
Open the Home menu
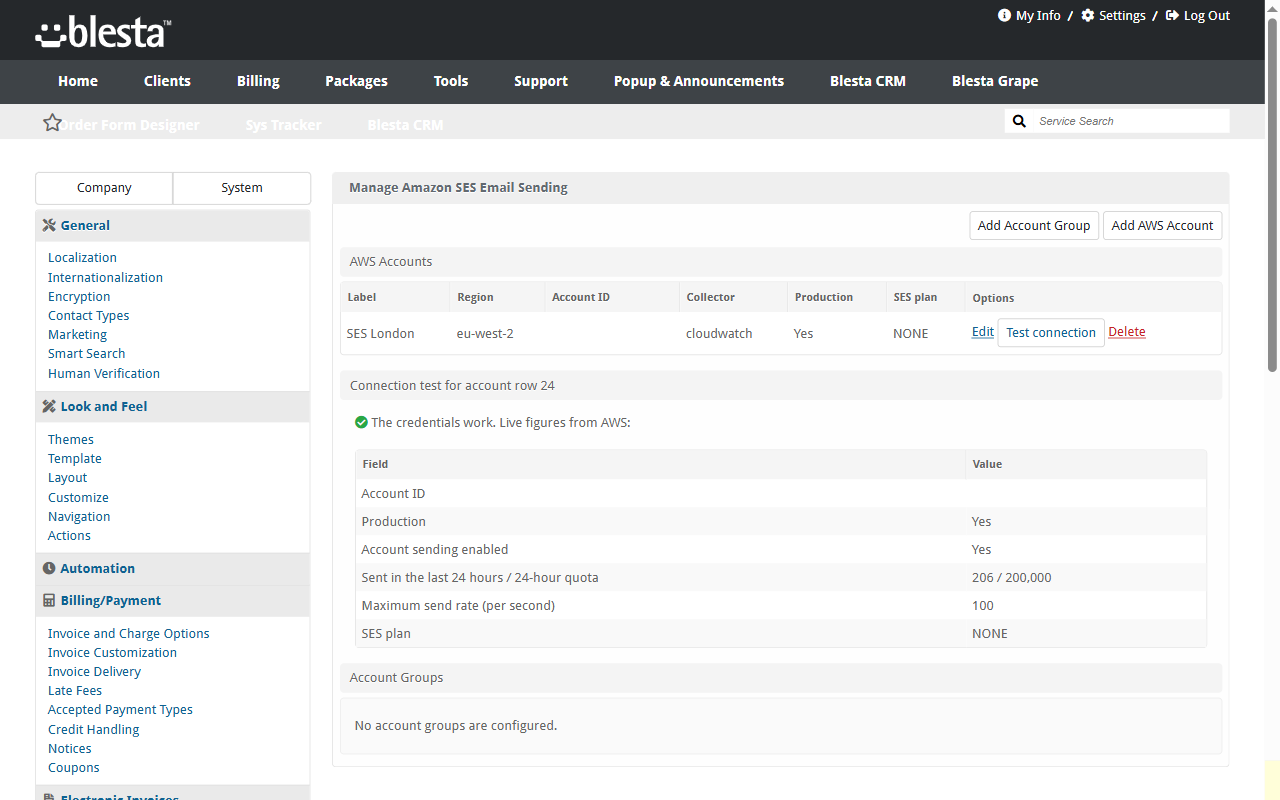click(x=78, y=81)
